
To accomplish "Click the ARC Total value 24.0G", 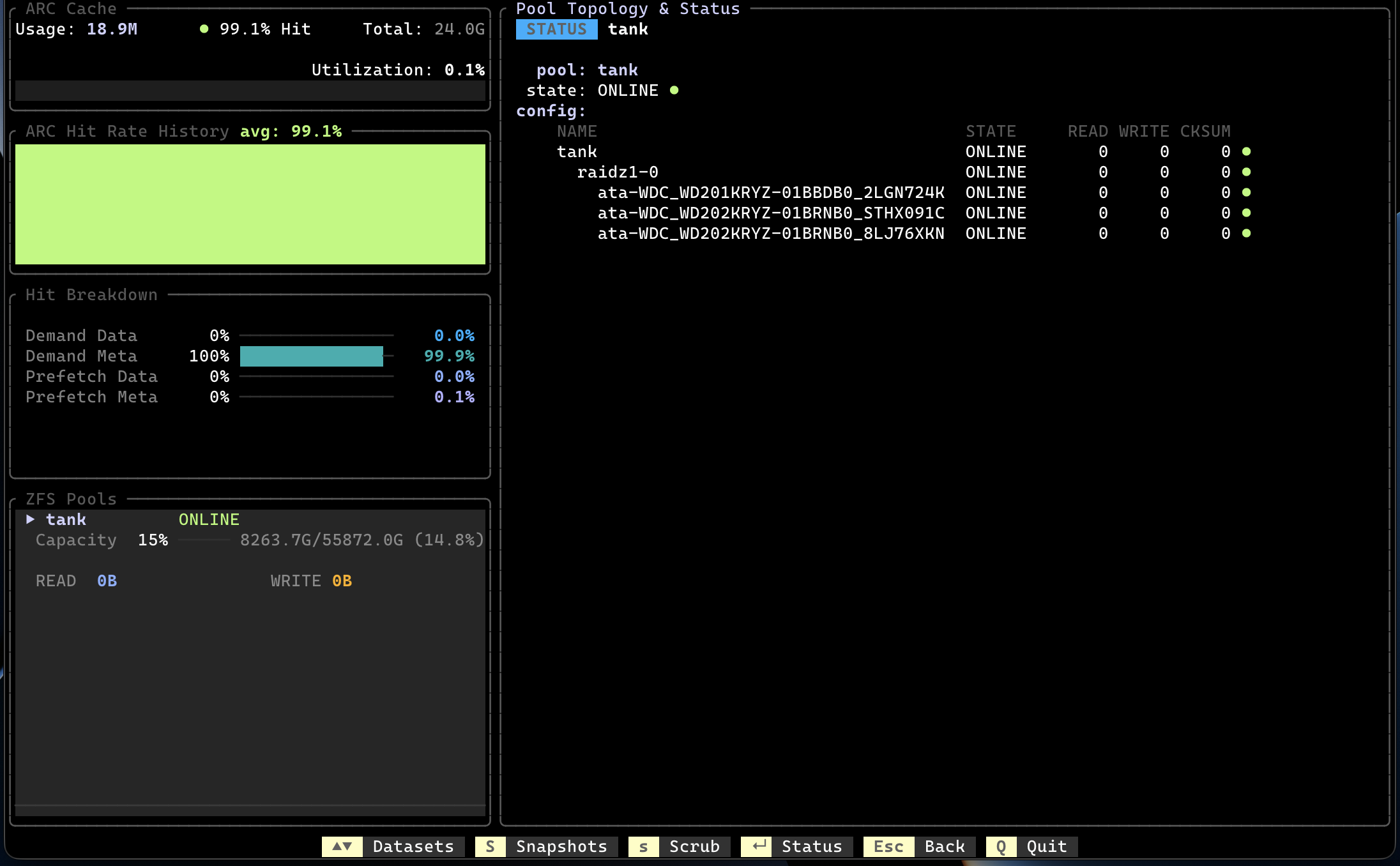I will [459, 29].
